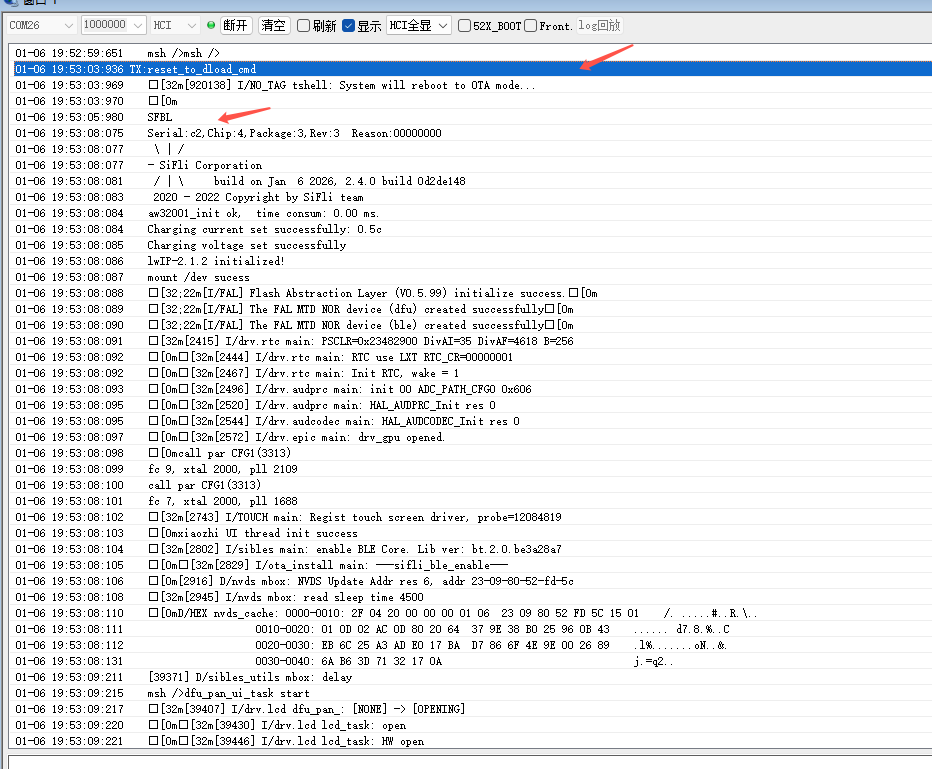Click the log回放 playback button

point(599,25)
